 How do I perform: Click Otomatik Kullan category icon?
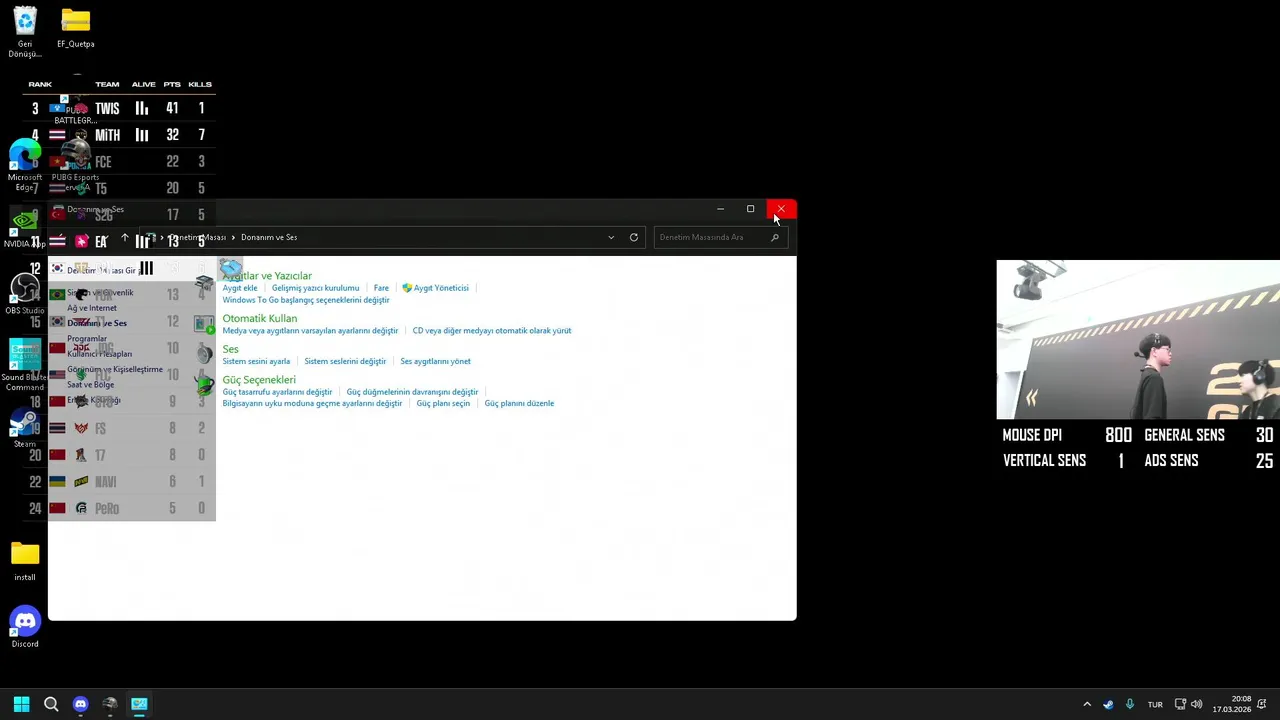[x=204, y=324]
